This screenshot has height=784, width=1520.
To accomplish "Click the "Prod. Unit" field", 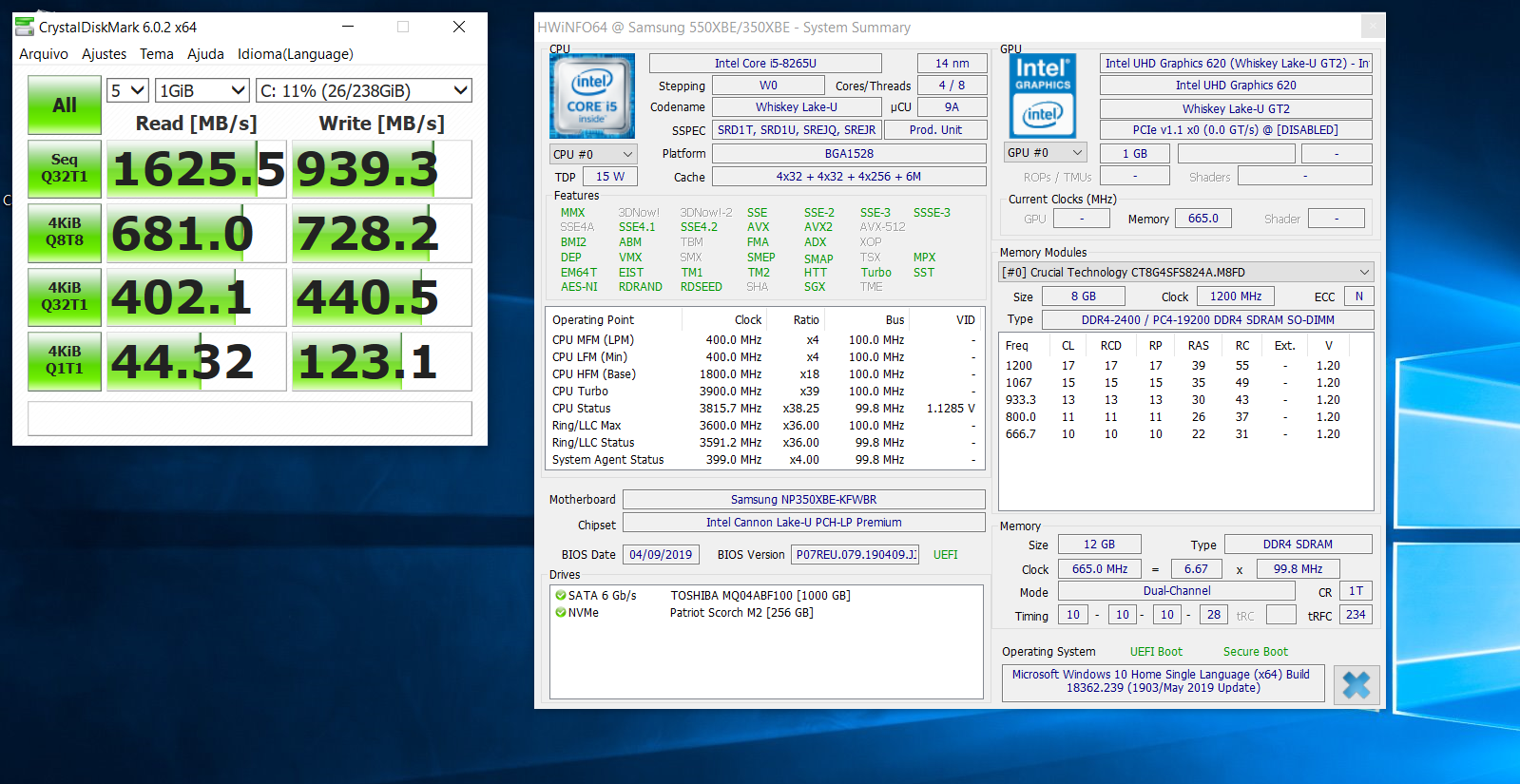I will point(935,130).
